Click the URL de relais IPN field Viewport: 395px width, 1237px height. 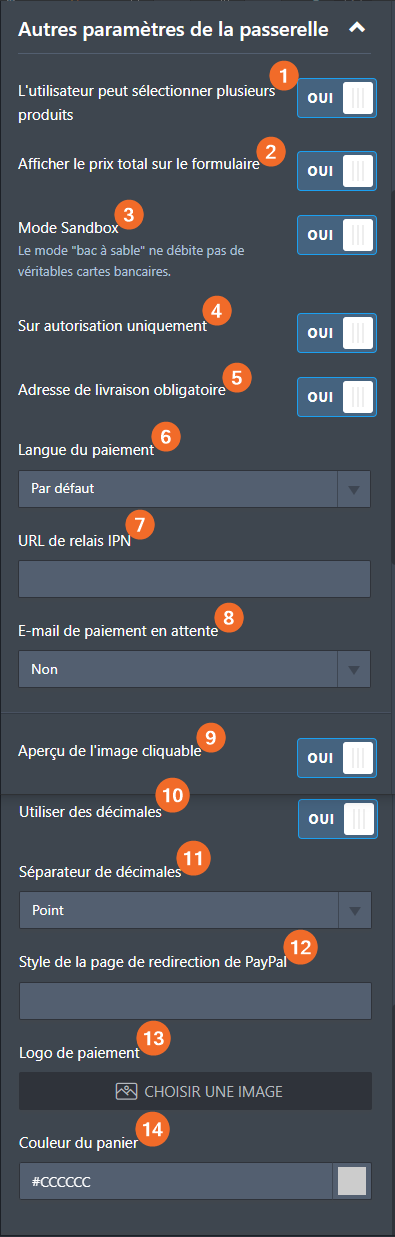pos(195,579)
